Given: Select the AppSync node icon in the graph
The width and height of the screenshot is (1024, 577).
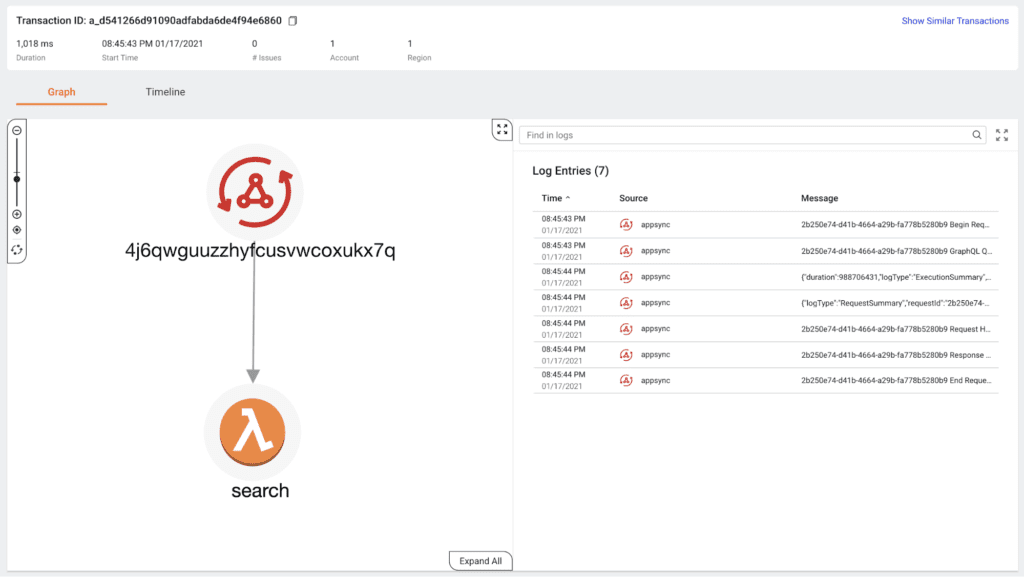Looking at the screenshot, I should pyautogui.click(x=254, y=191).
